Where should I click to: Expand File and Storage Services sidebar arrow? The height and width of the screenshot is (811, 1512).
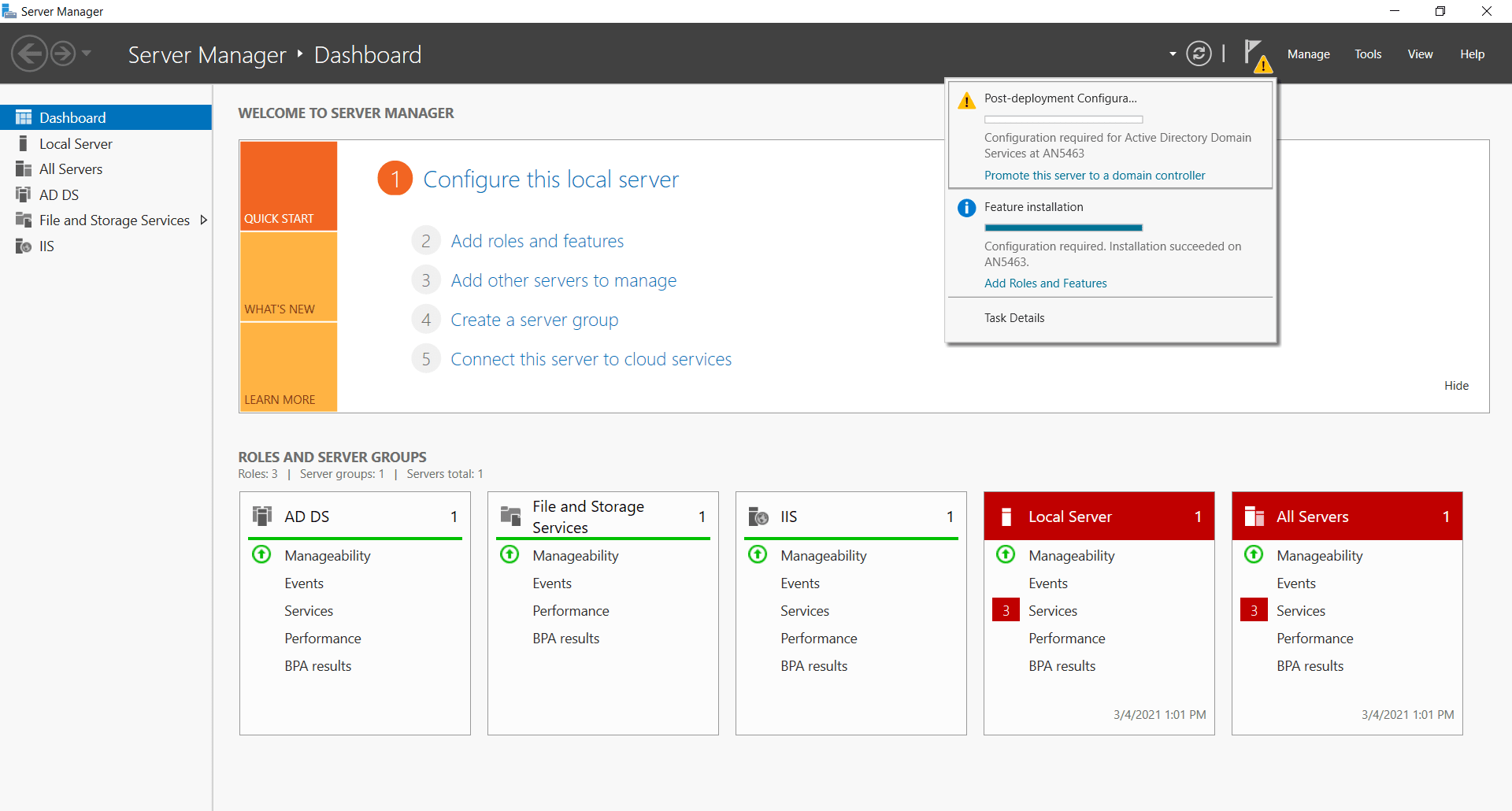(x=203, y=220)
